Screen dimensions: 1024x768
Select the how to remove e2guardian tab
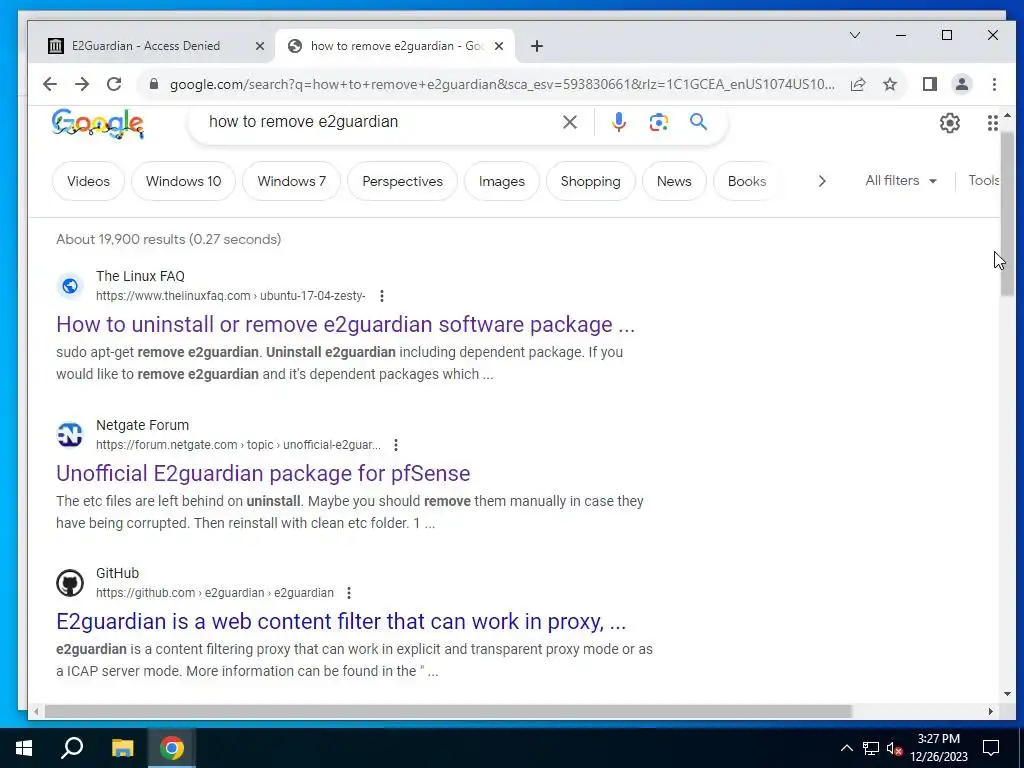tap(395, 46)
